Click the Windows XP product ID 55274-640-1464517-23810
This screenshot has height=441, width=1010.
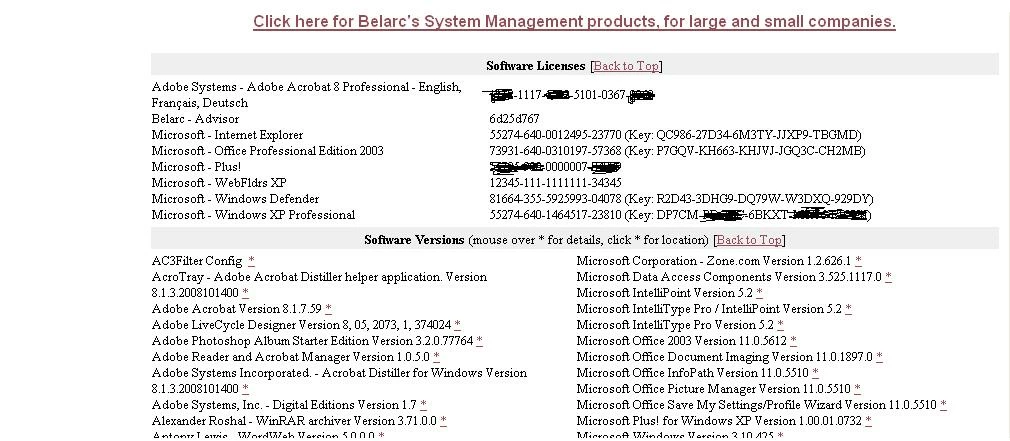coord(555,215)
